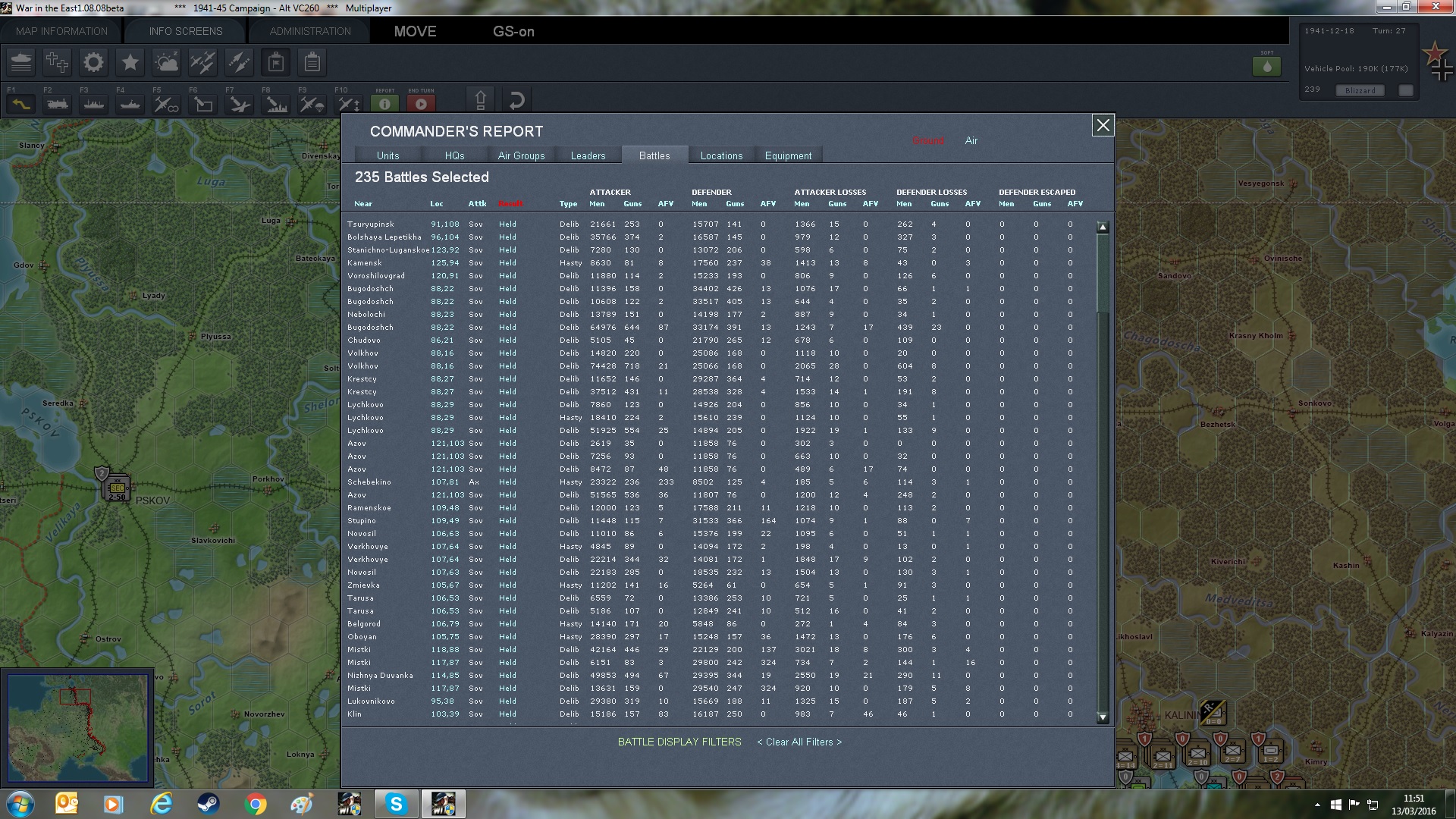Switch to the Locations tab
1456x819 pixels.
[x=721, y=155]
